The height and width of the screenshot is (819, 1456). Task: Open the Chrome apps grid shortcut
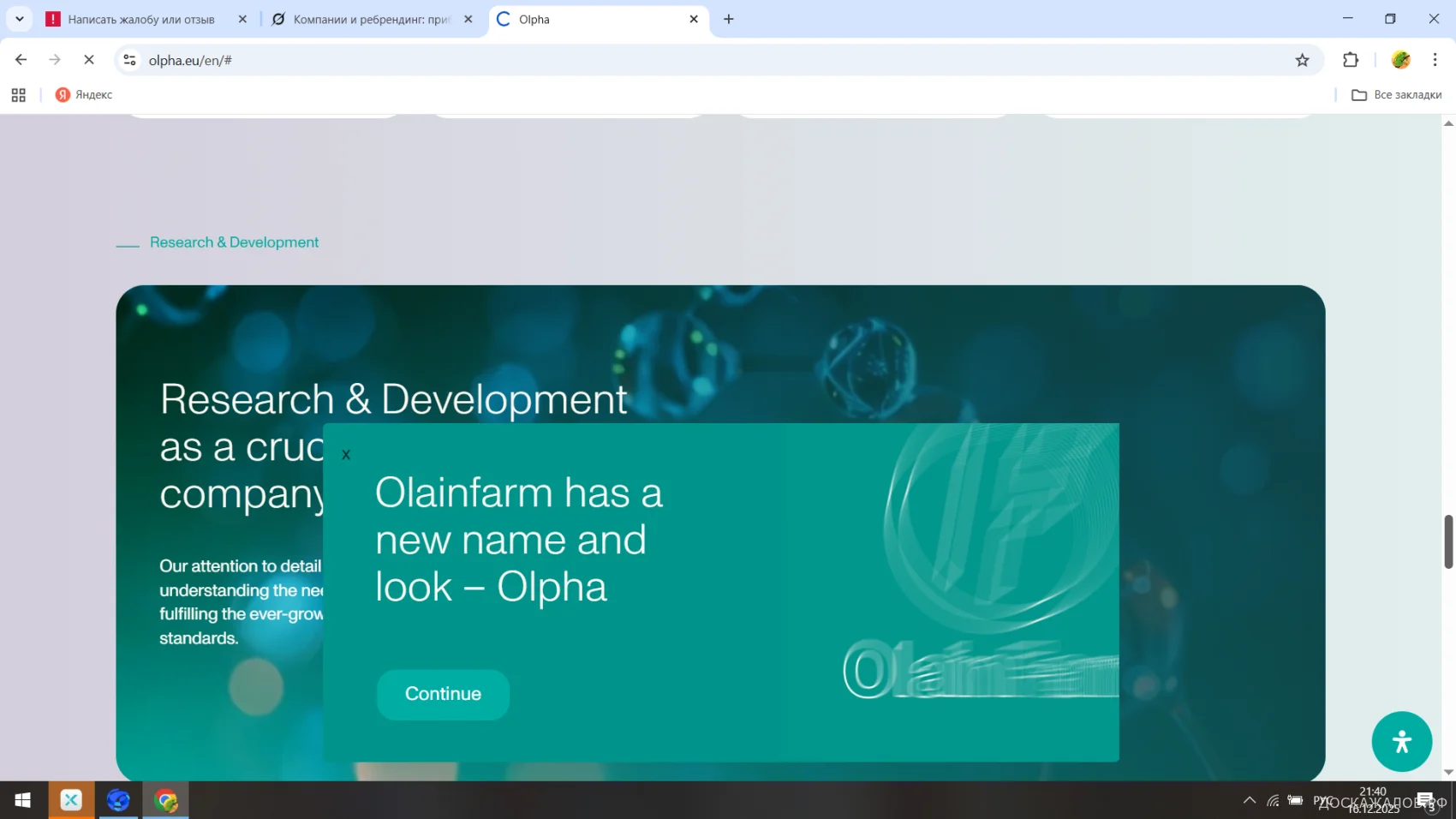pos(19,95)
